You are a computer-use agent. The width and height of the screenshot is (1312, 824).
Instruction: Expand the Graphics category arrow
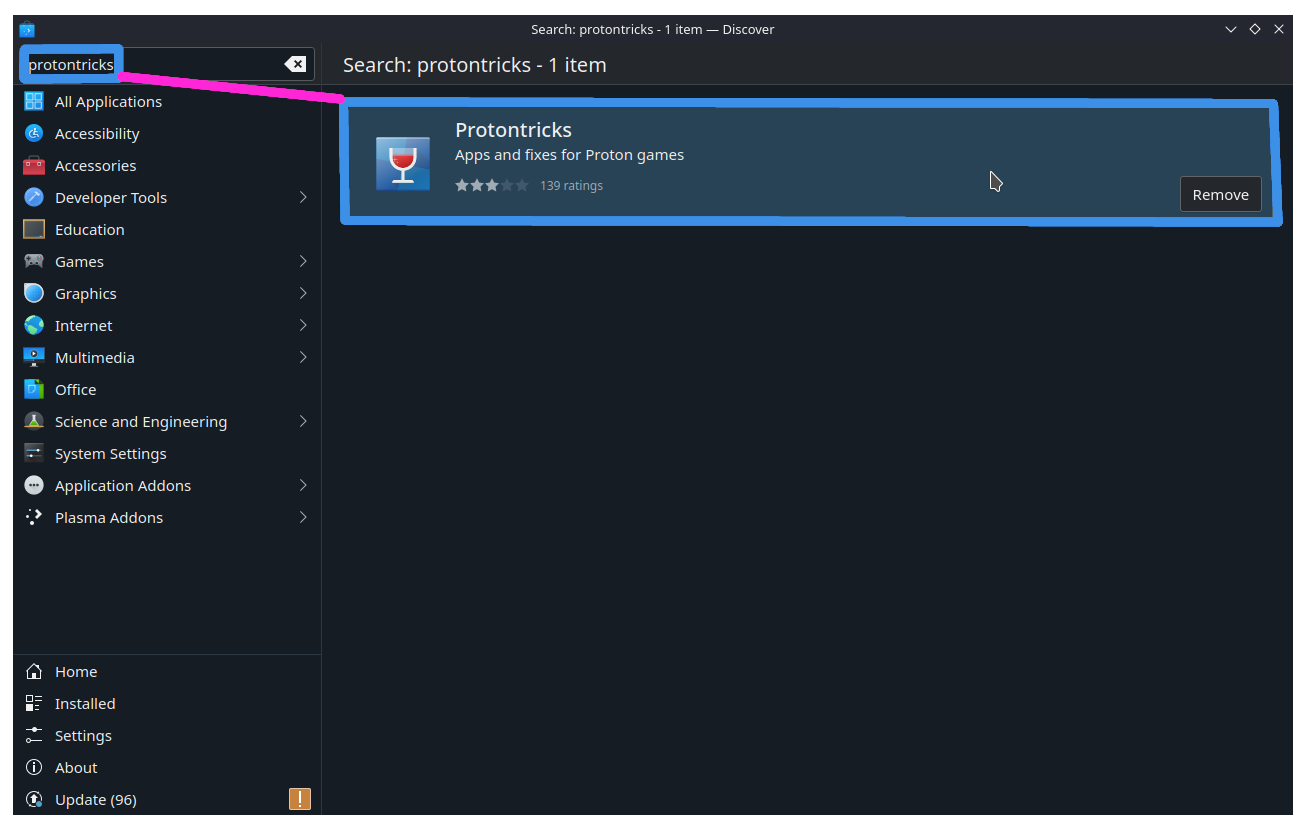pyautogui.click(x=303, y=293)
